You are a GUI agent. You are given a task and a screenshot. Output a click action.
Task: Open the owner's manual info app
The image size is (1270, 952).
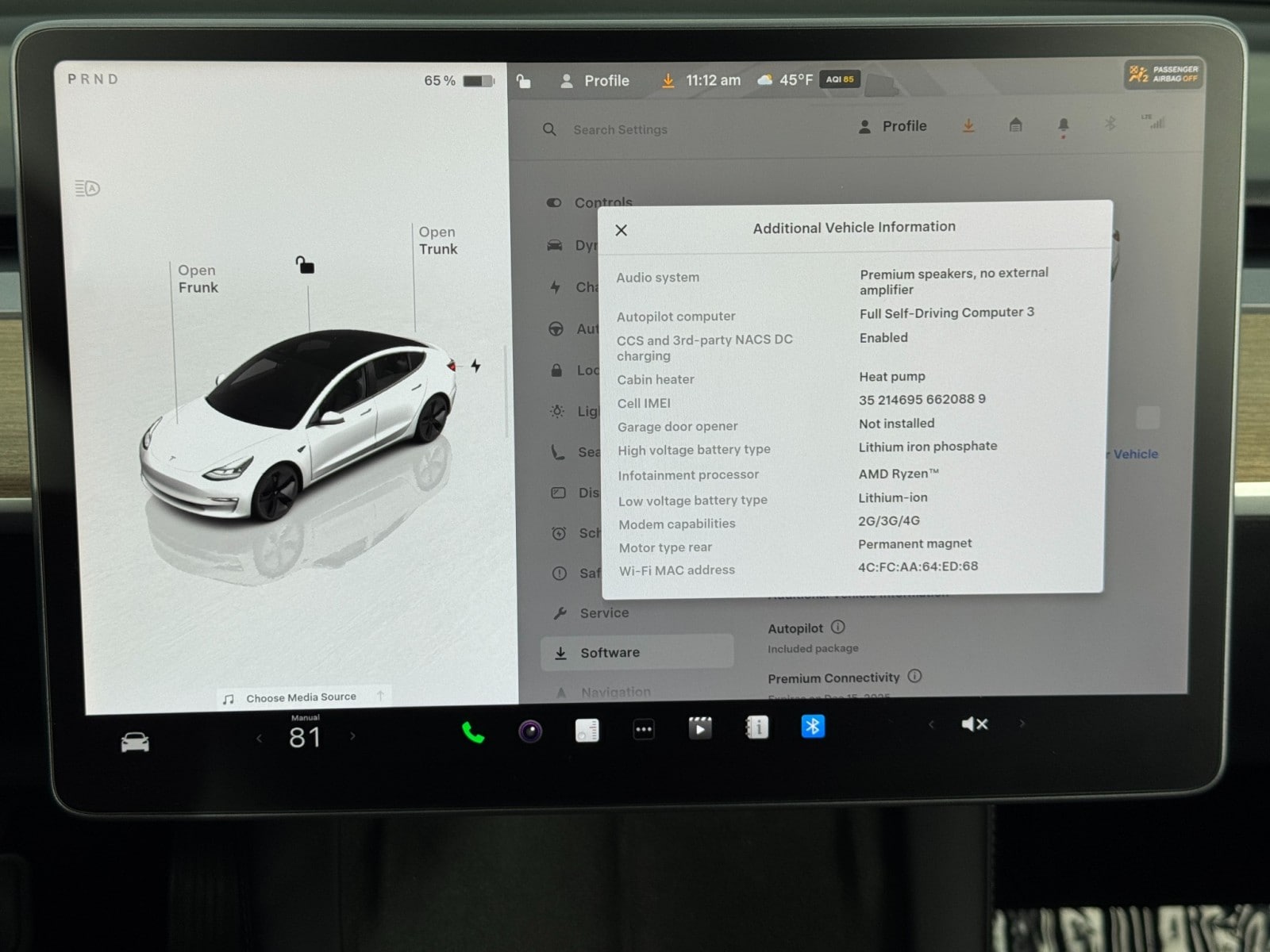tap(756, 727)
